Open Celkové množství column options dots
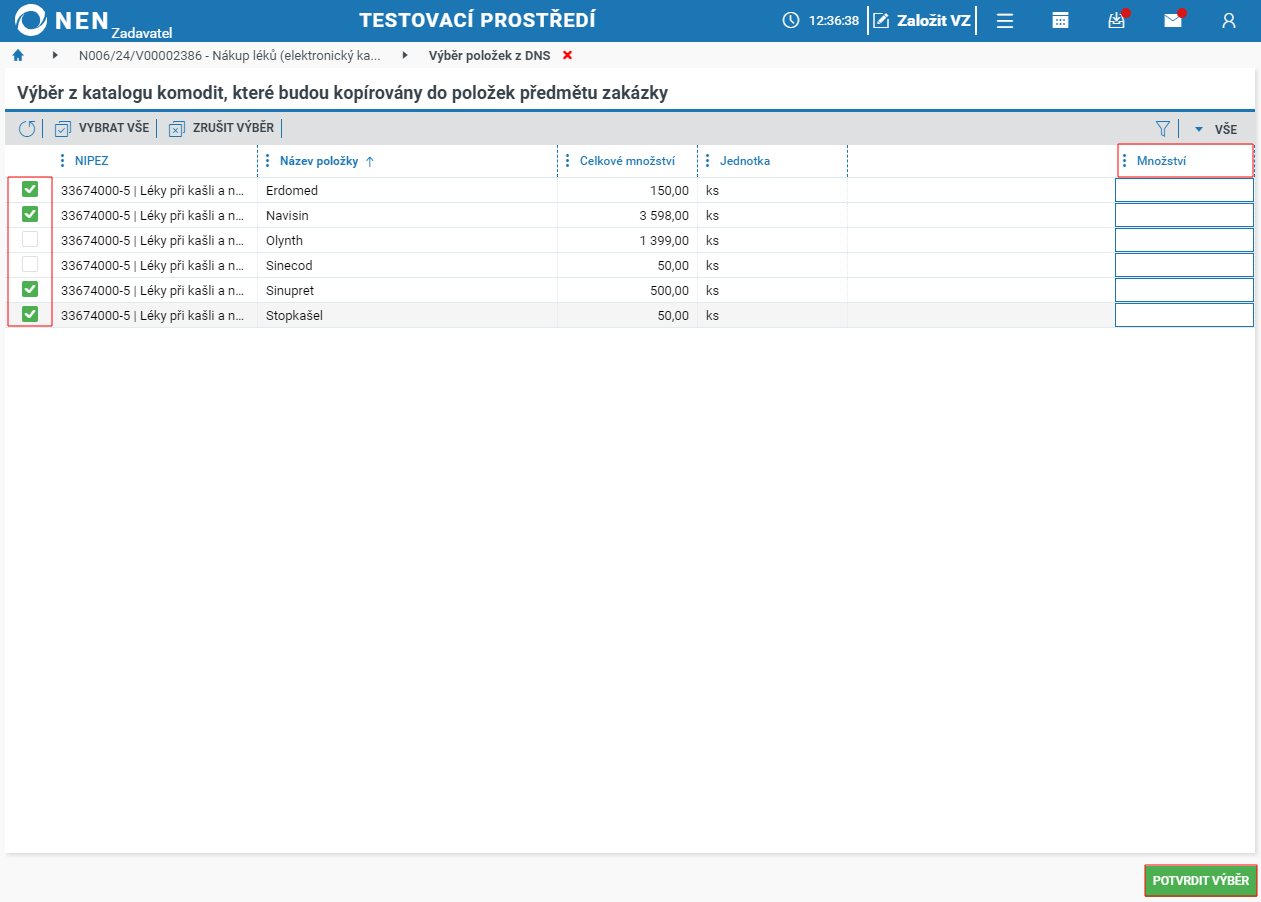 (x=568, y=160)
